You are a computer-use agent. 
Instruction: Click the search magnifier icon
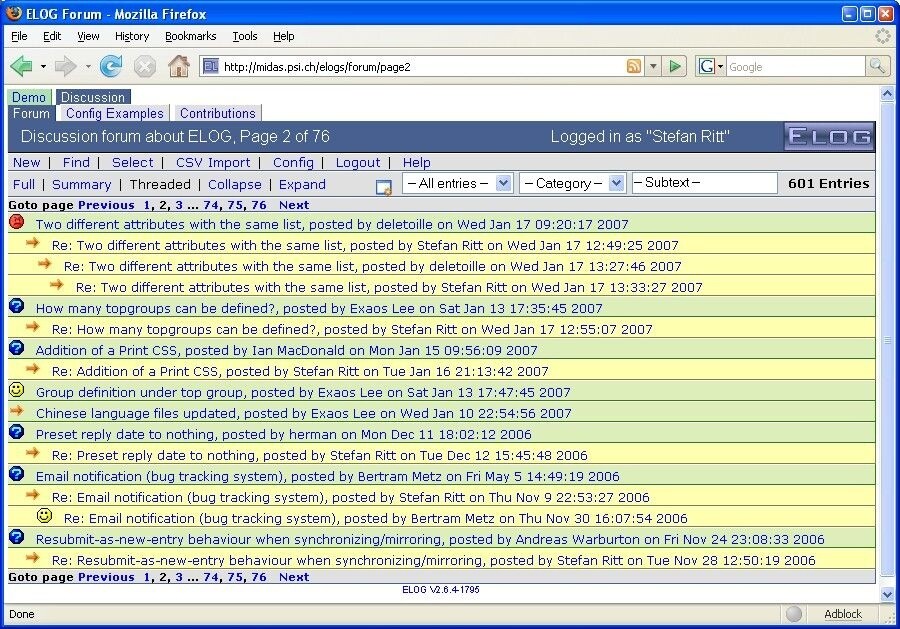[x=877, y=67]
